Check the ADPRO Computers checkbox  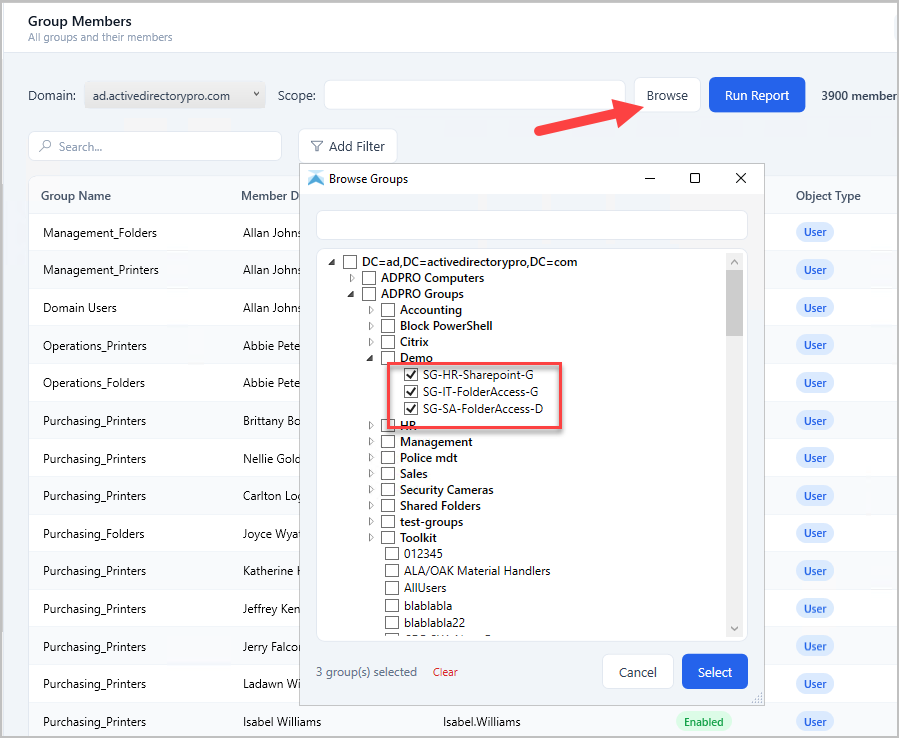coord(369,278)
